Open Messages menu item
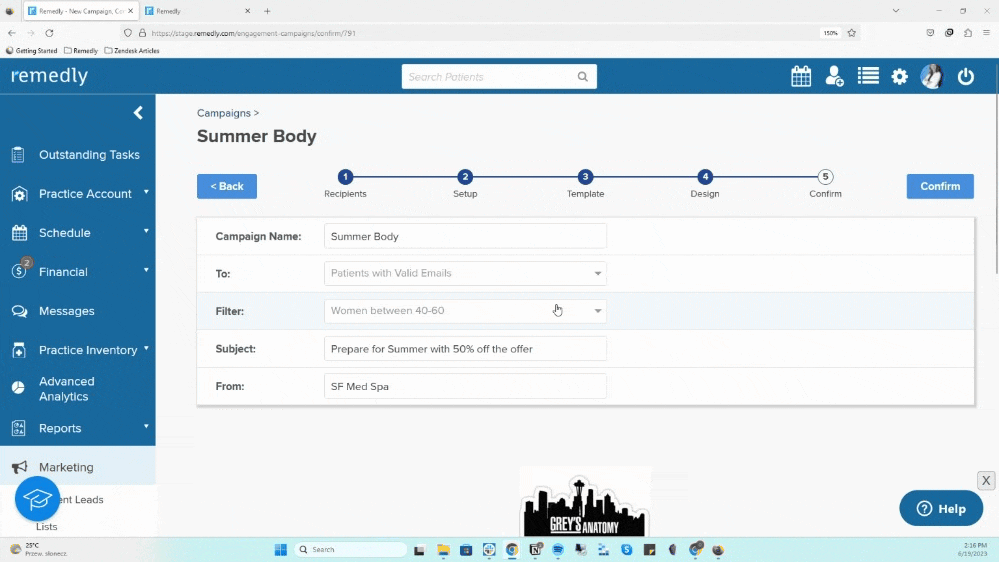This screenshot has width=999, height=562. coord(67,311)
